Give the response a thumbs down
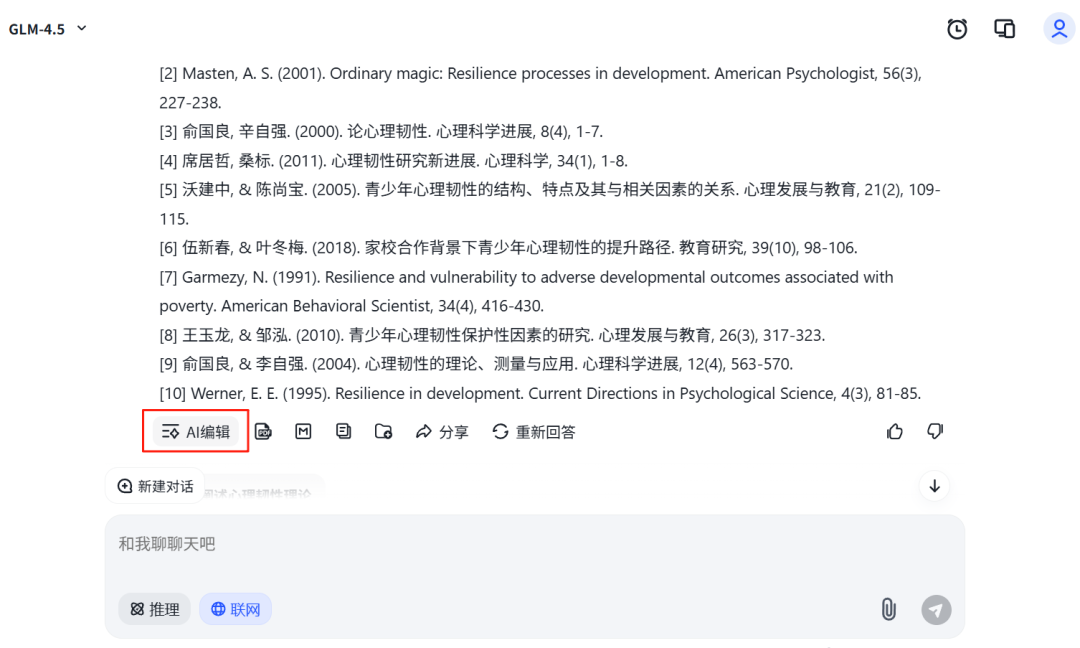 [x=935, y=431]
